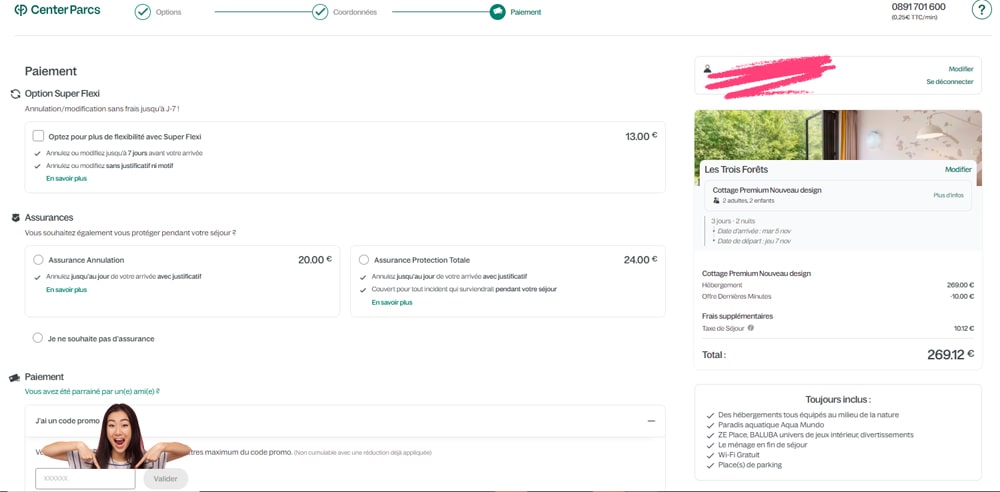Select the Assurance Protection Totale radio button
The width and height of the screenshot is (1000, 492).
pos(364,260)
